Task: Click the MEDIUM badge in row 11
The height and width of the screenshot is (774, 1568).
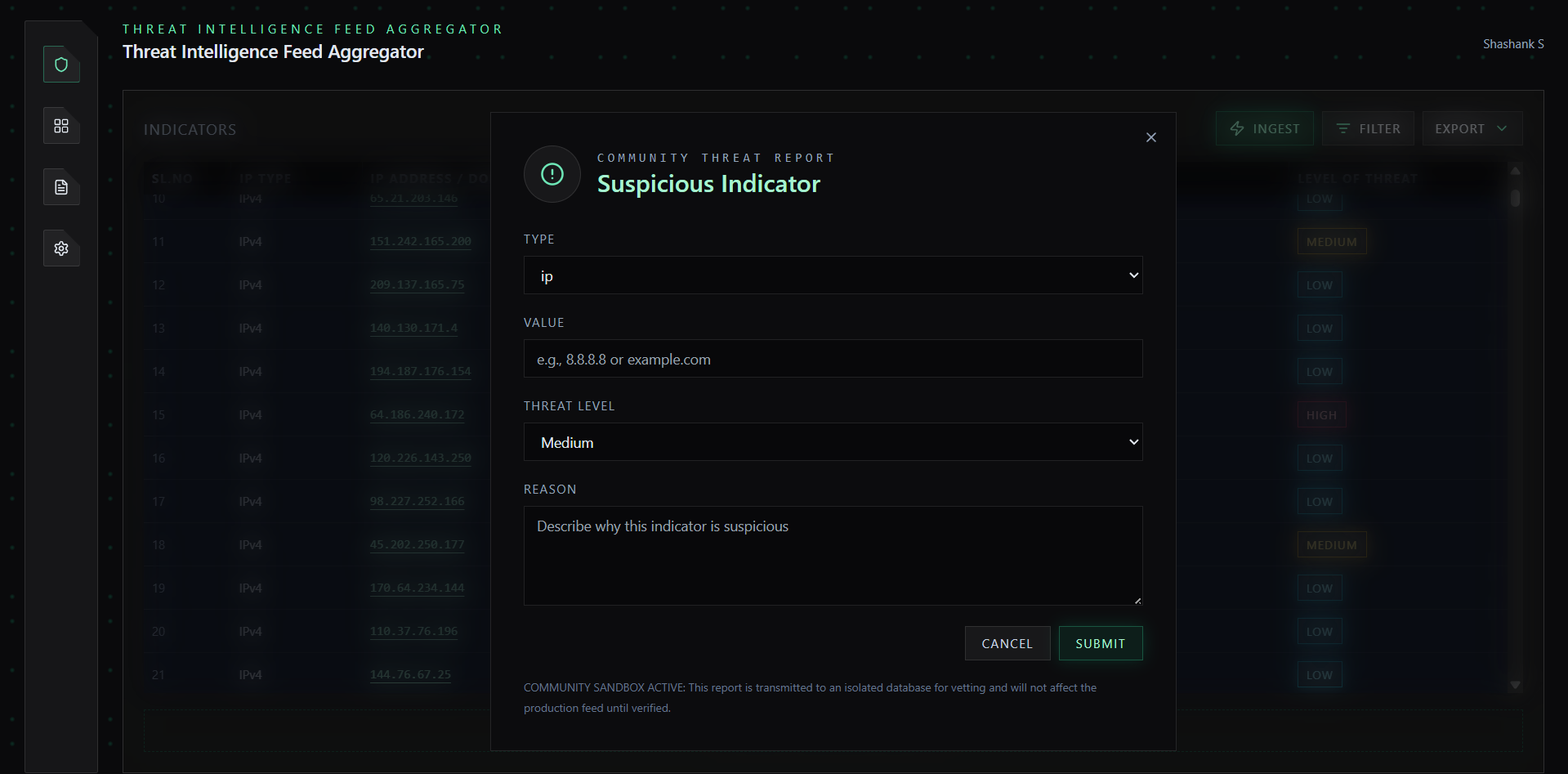Action: [1332, 242]
